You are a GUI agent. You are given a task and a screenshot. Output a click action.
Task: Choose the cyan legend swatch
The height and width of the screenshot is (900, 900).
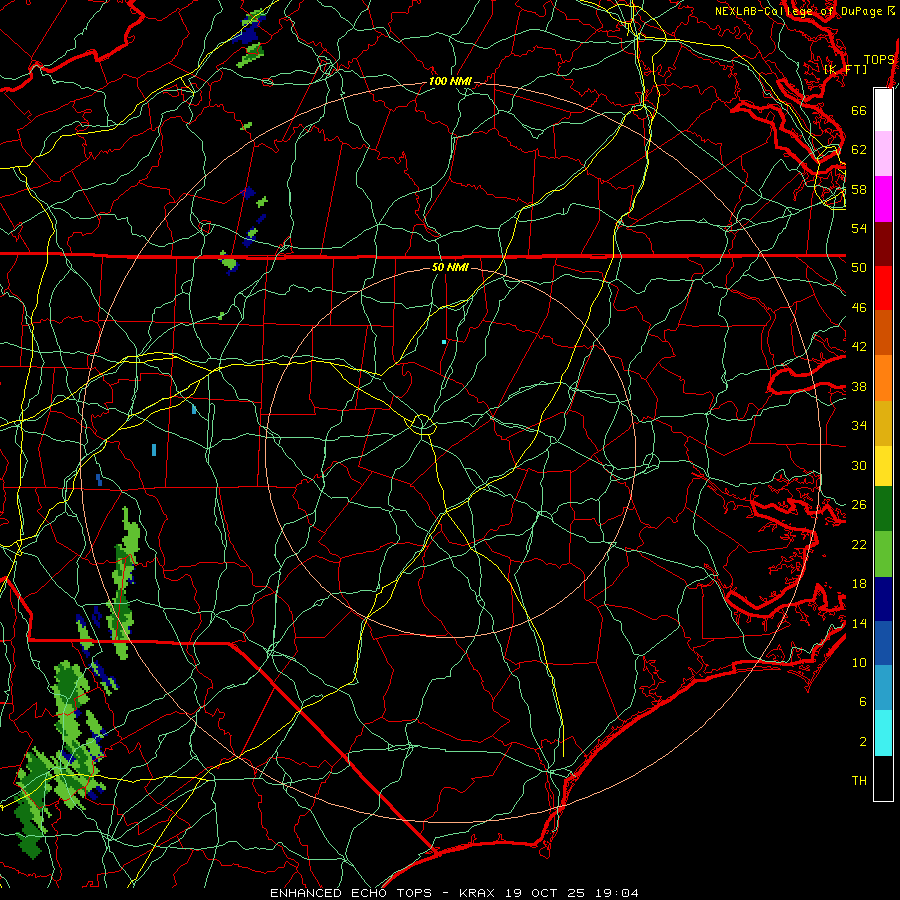[883, 733]
